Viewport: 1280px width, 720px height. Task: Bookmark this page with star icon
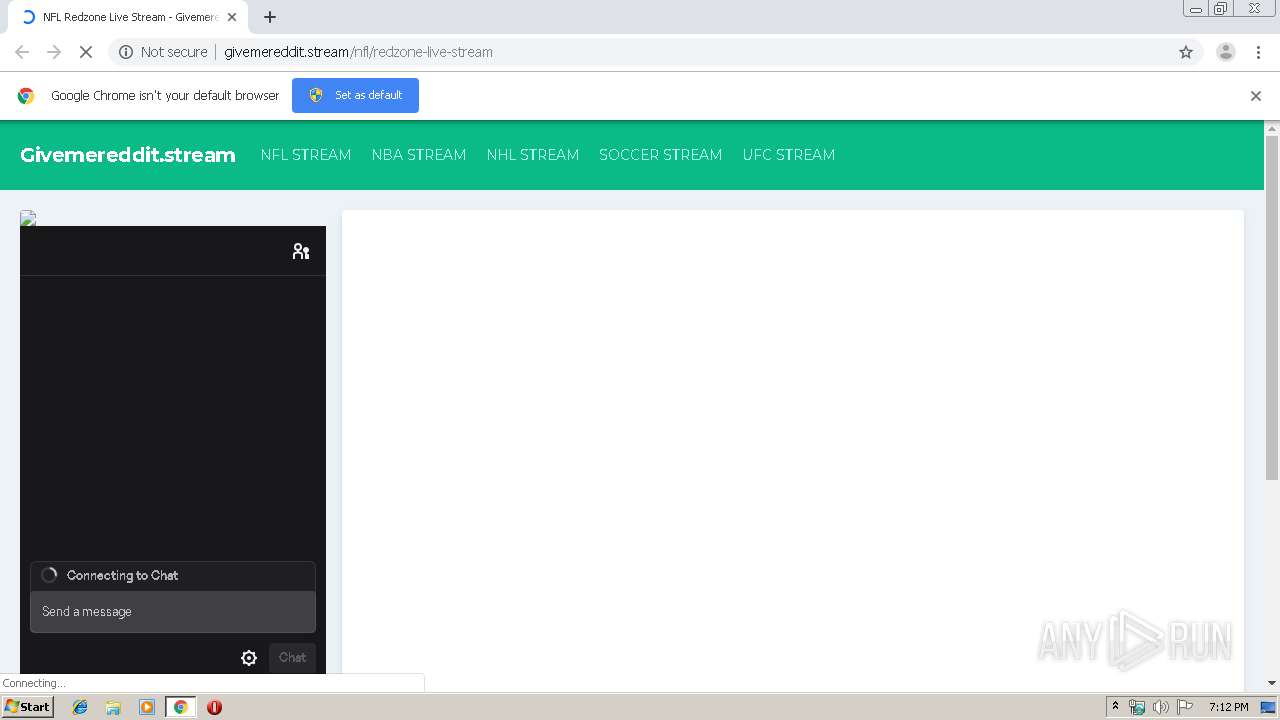[1186, 52]
